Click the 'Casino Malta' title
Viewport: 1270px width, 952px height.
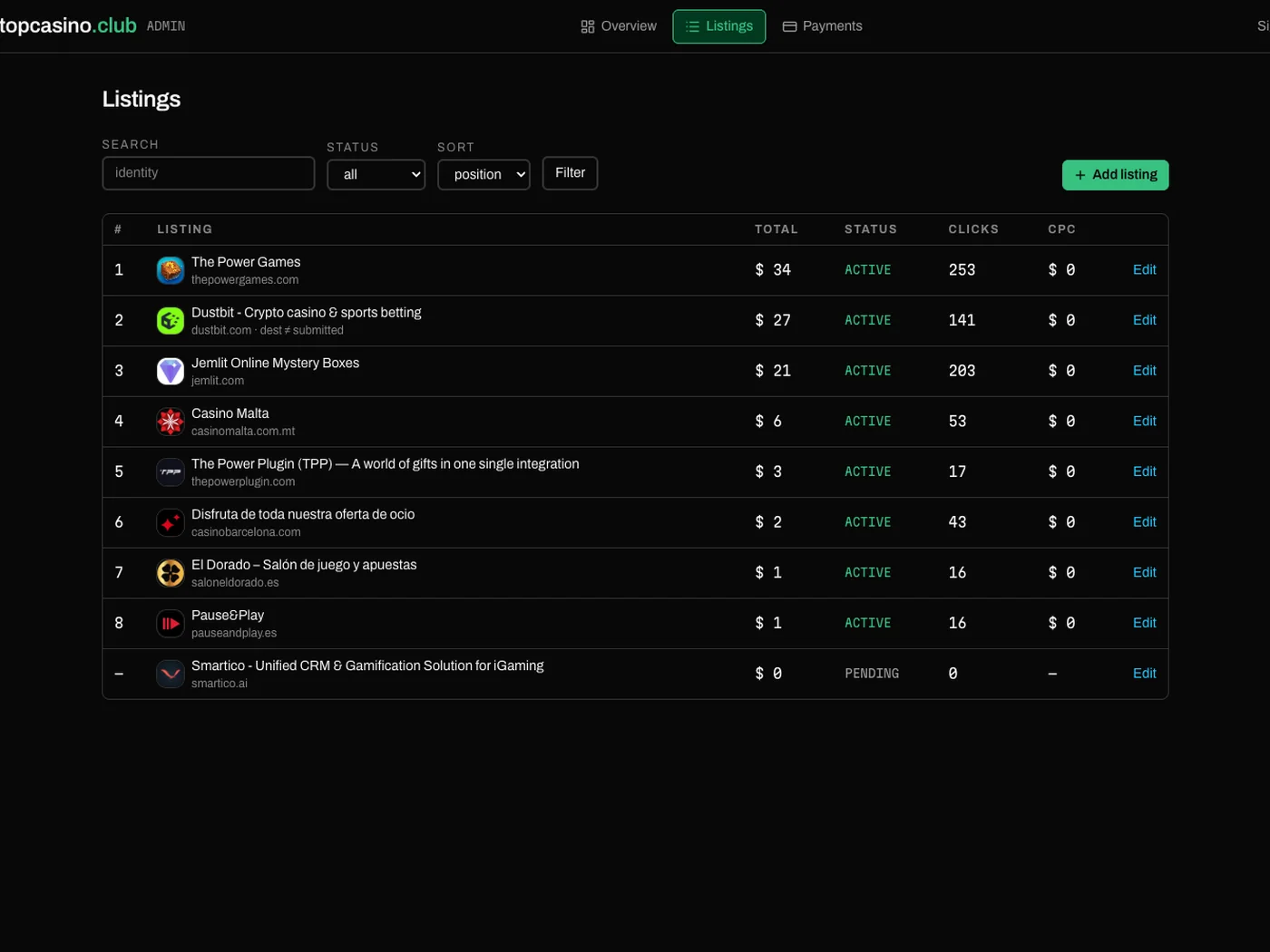point(230,413)
